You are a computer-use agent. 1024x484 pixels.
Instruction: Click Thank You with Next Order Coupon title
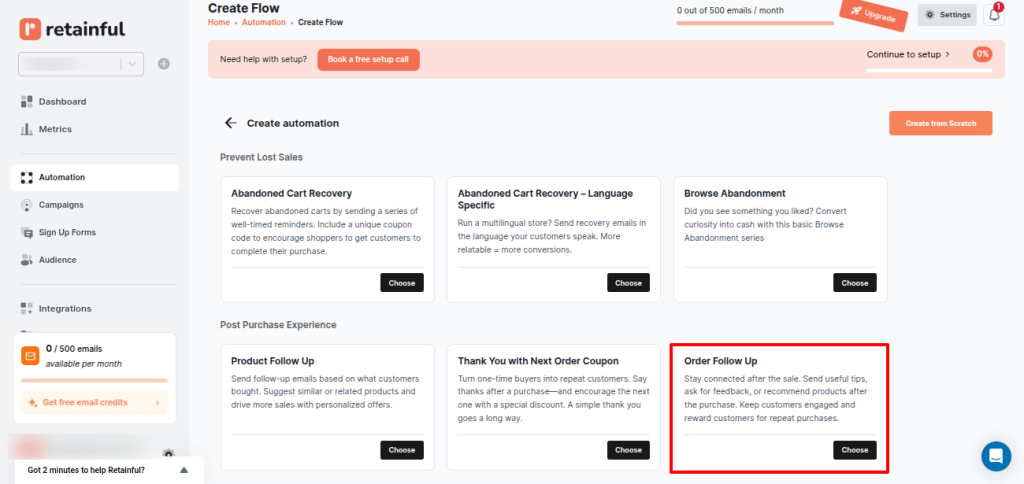[538, 361]
